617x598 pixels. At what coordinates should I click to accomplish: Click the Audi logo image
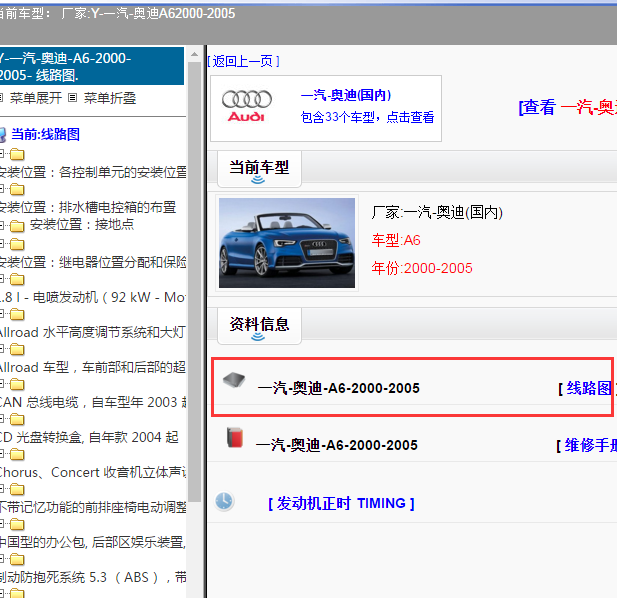point(247,106)
